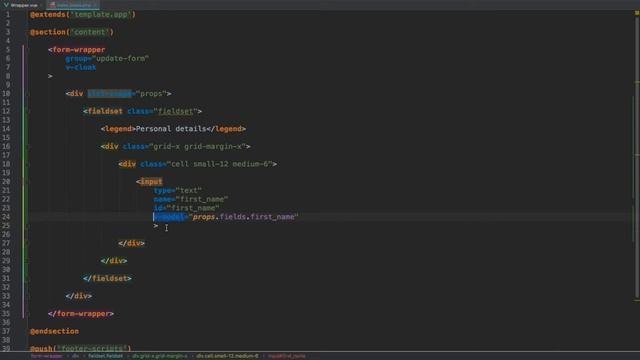This screenshot has width=640, height=360.
Task: Place cursor on @extends('template.app')
Action: [82, 15]
